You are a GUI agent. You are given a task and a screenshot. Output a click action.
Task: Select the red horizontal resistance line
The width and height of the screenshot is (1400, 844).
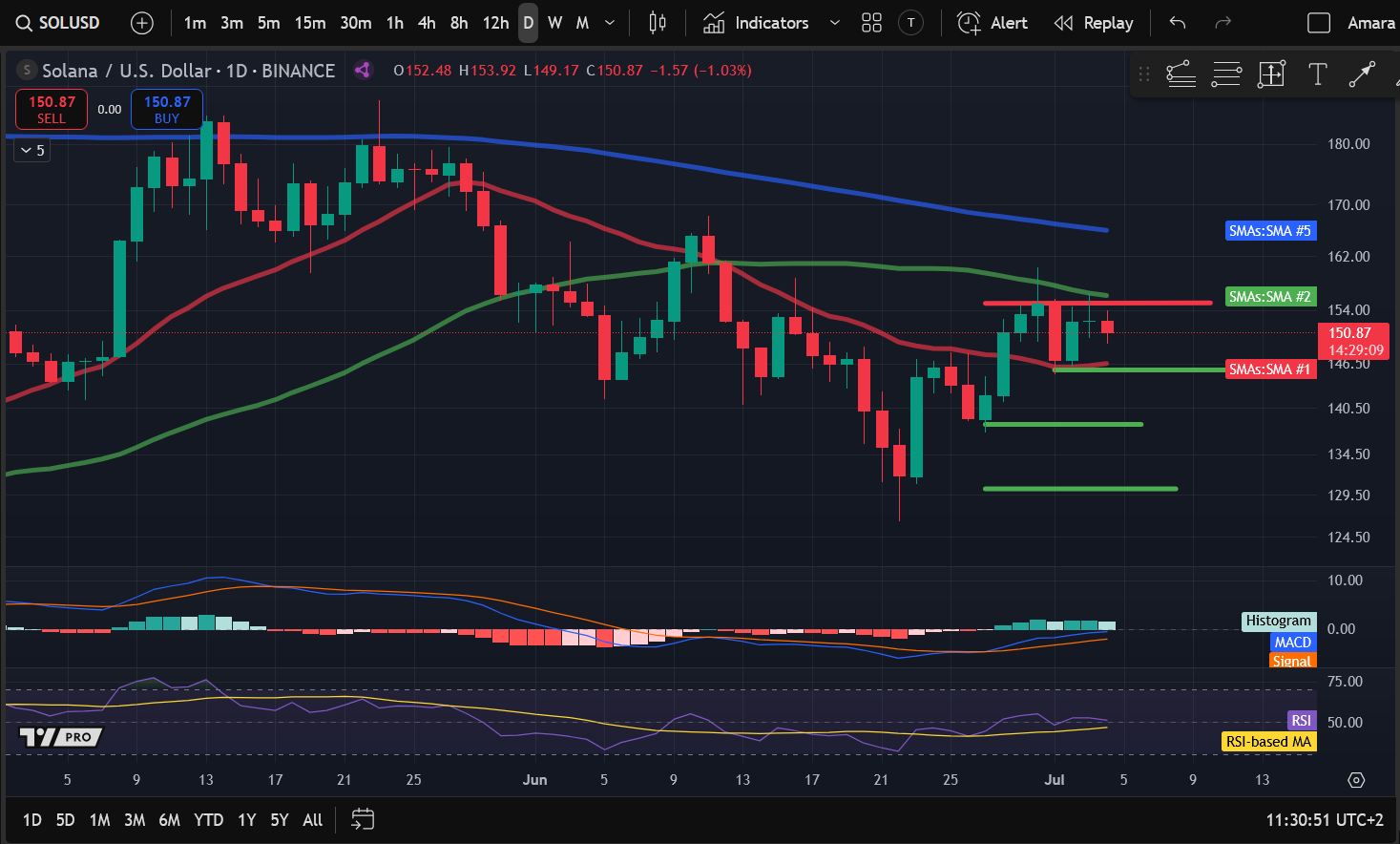point(1097,303)
